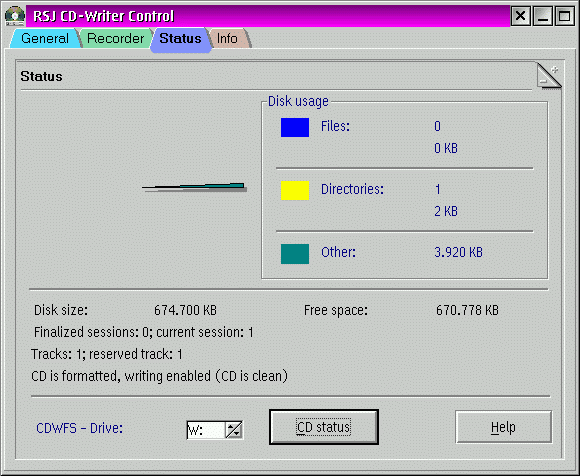Go to the Info tab
Viewport: 580px width, 476px height.
tap(227, 38)
